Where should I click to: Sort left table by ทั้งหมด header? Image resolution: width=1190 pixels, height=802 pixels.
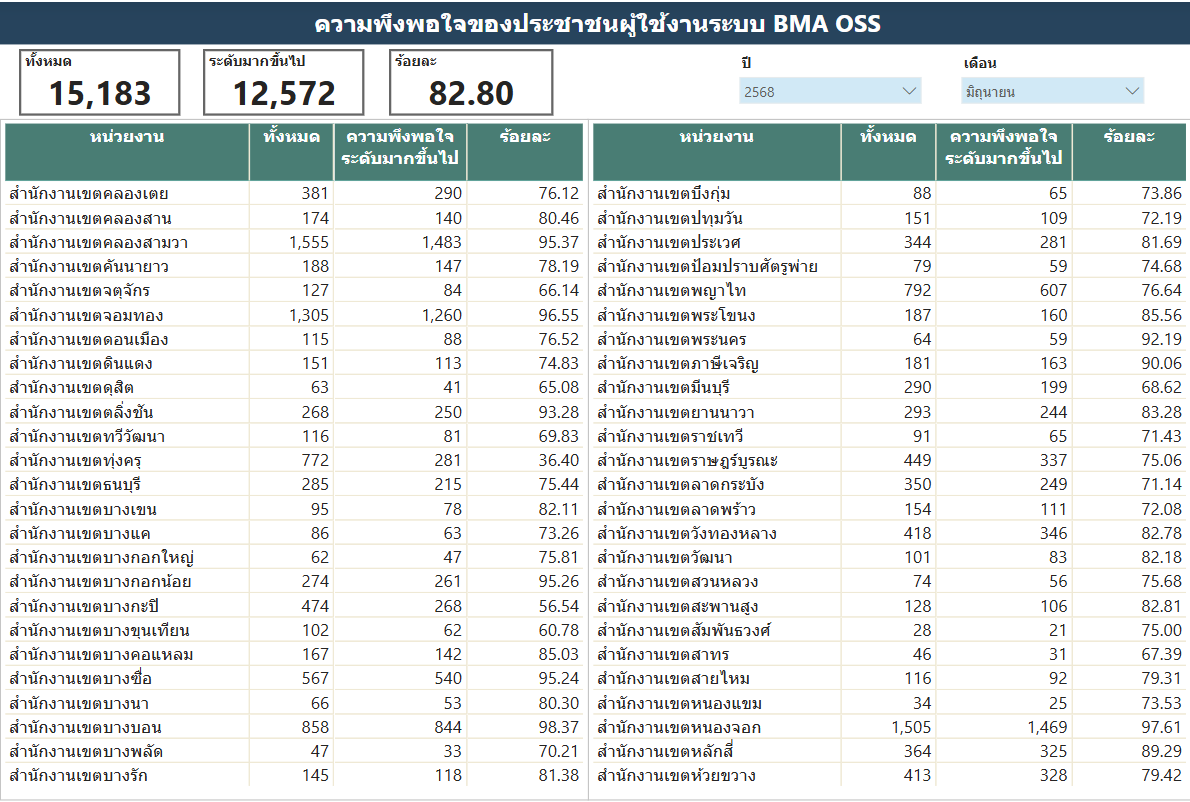tap(291, 152)
